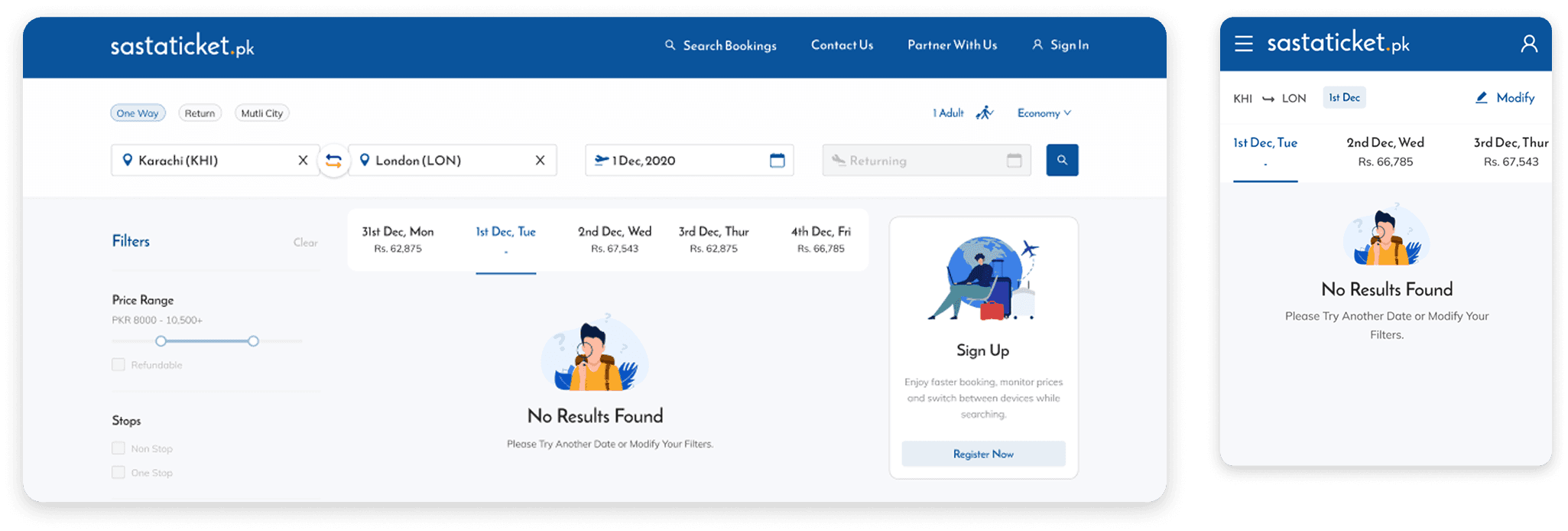Screen dimensions: 1568x531
Task: Select 2nd Dec, Wed Rs. 67,543 tab
Action: tap(615, 239)
